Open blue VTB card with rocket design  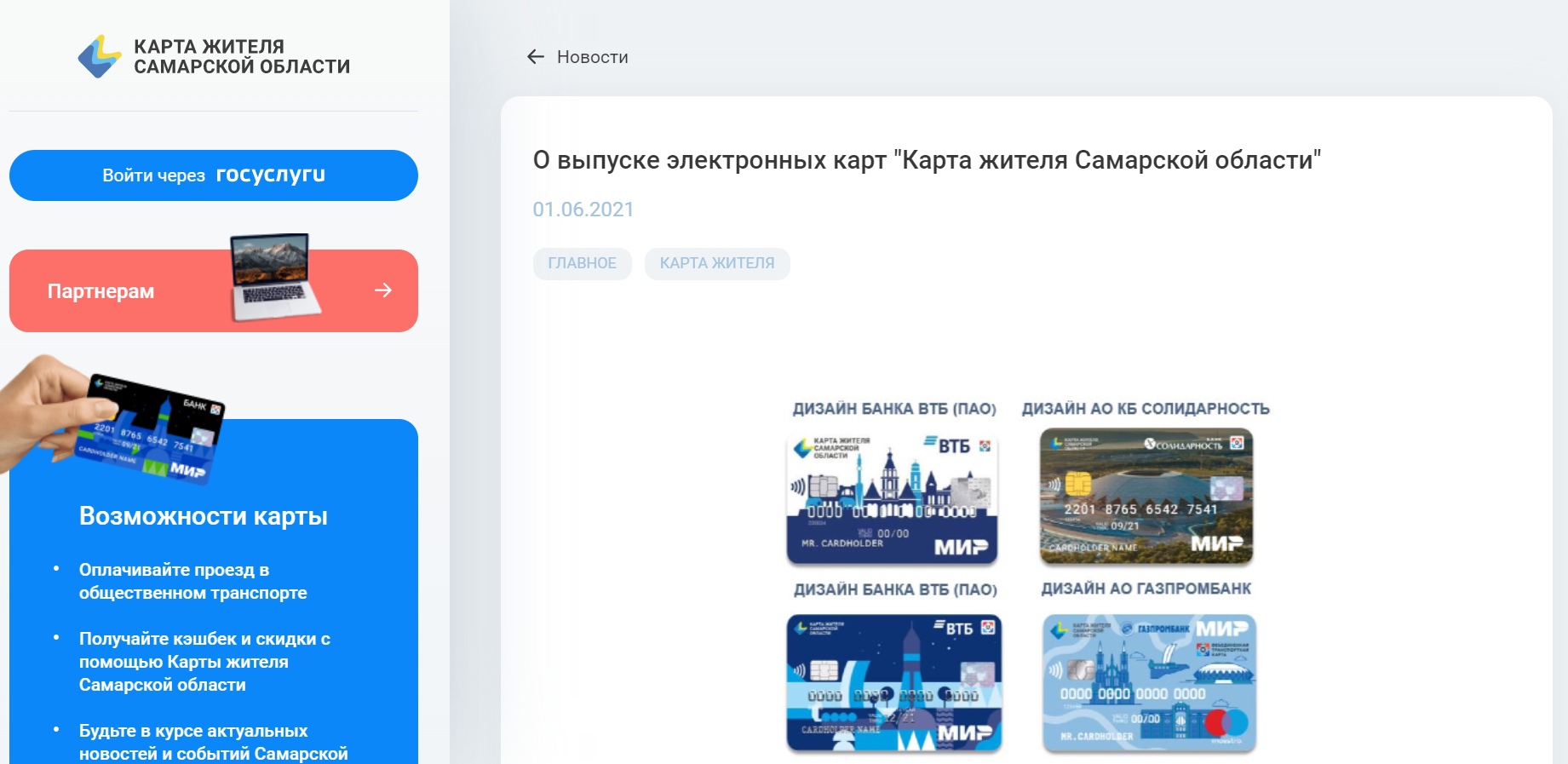(x=893, y=683)
